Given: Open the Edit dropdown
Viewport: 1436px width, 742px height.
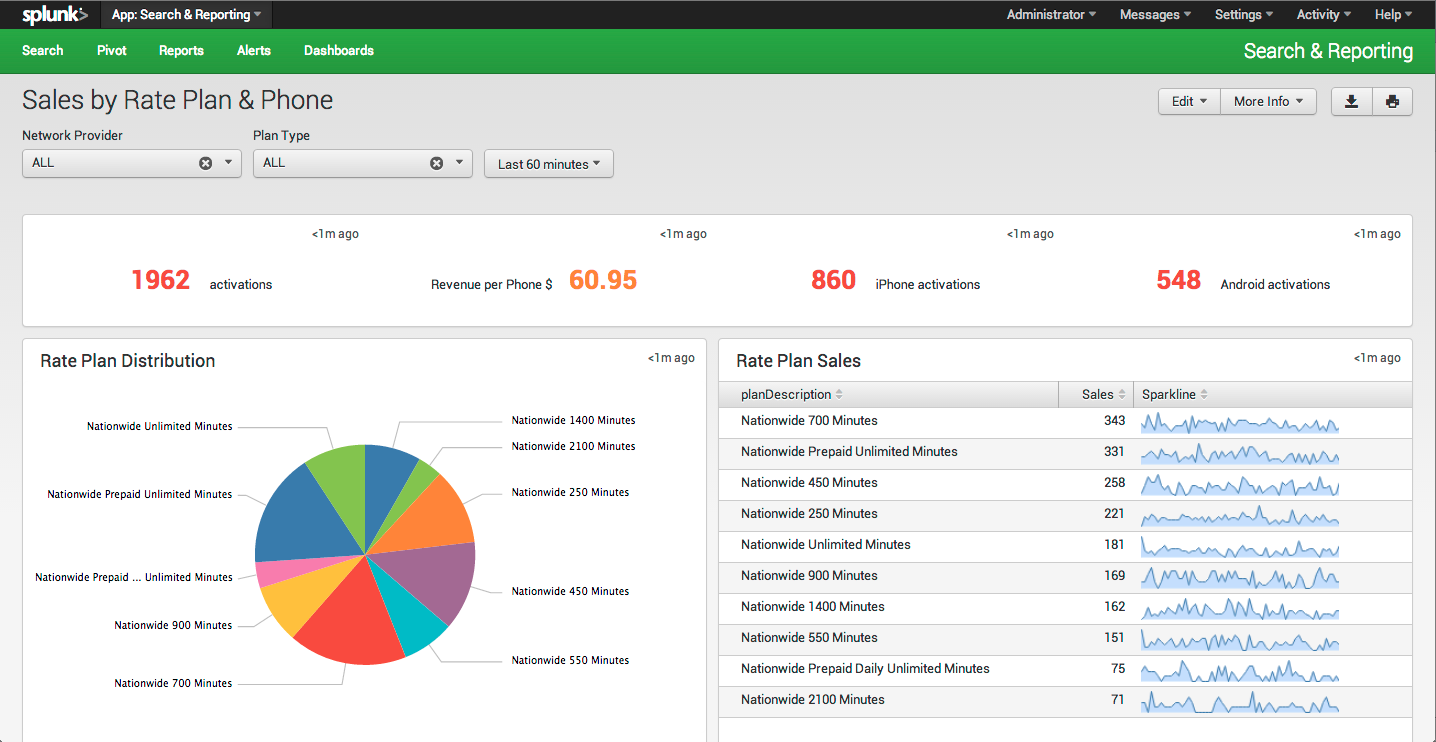Looking at the screenshot, I should pos(1189,101).
